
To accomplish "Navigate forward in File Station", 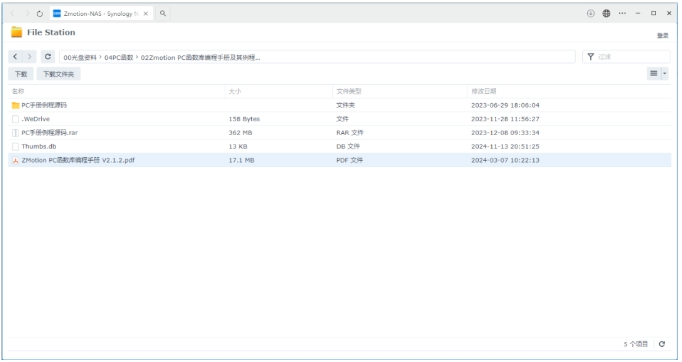I will (29, 57).
